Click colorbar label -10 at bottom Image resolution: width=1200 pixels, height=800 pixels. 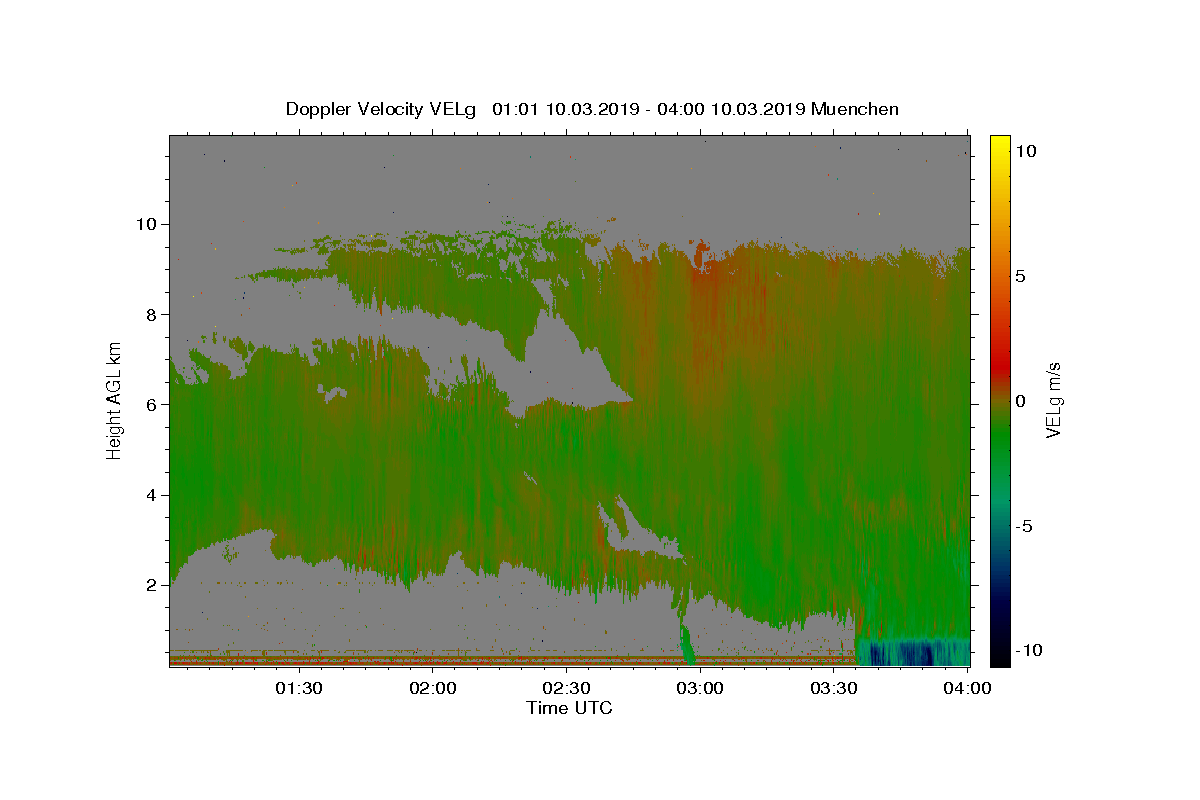[1028, 651]
